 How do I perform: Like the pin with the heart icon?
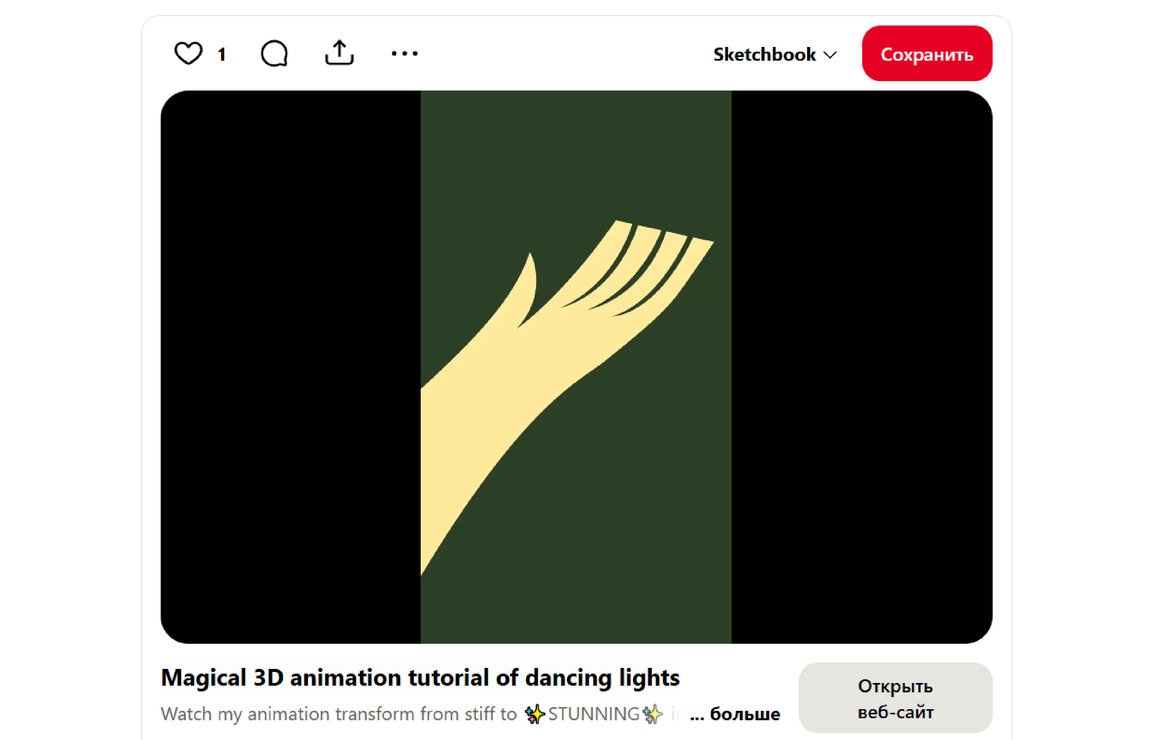(x=188, y=54)
